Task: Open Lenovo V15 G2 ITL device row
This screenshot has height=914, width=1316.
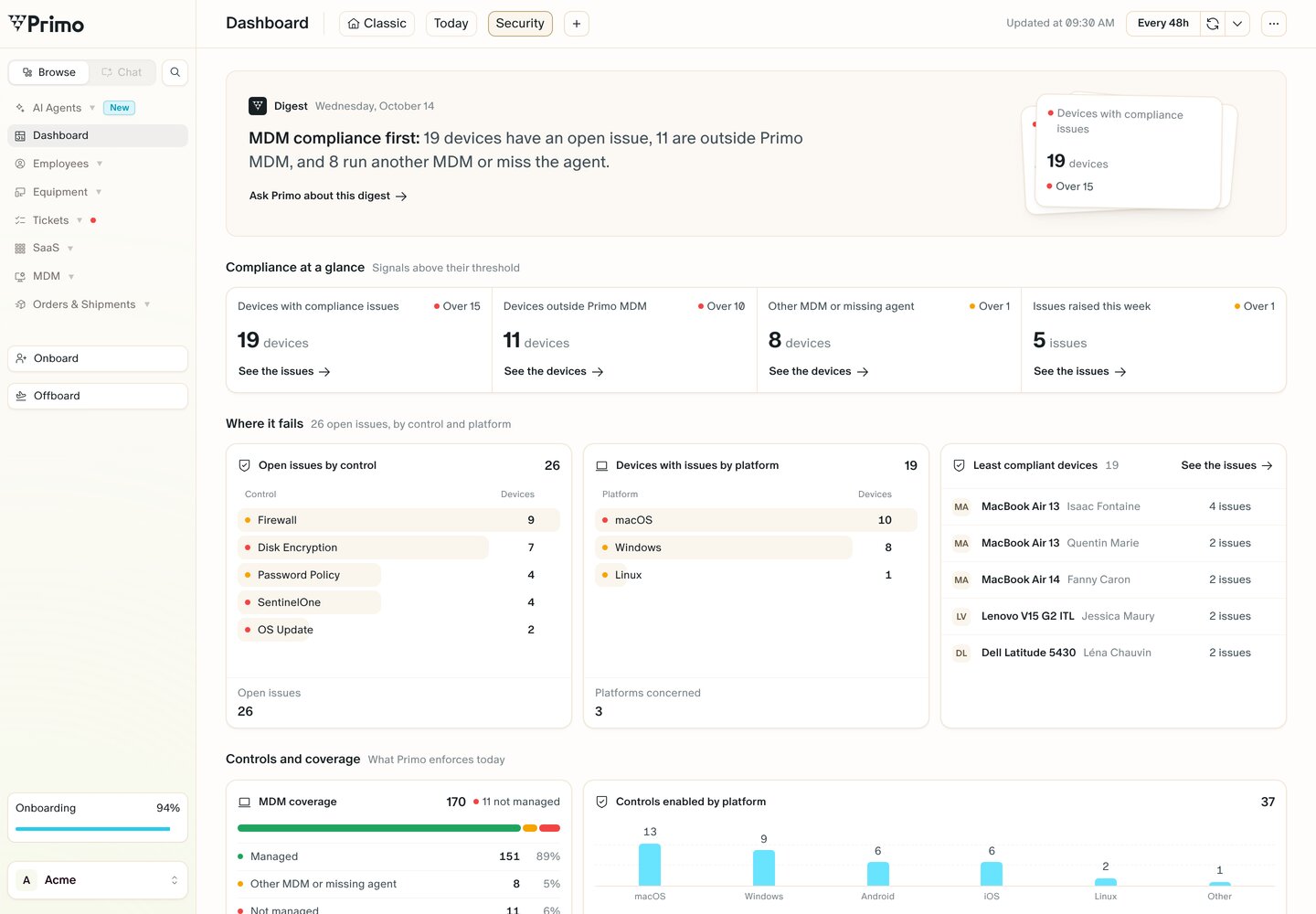Action: point(1113,616)
